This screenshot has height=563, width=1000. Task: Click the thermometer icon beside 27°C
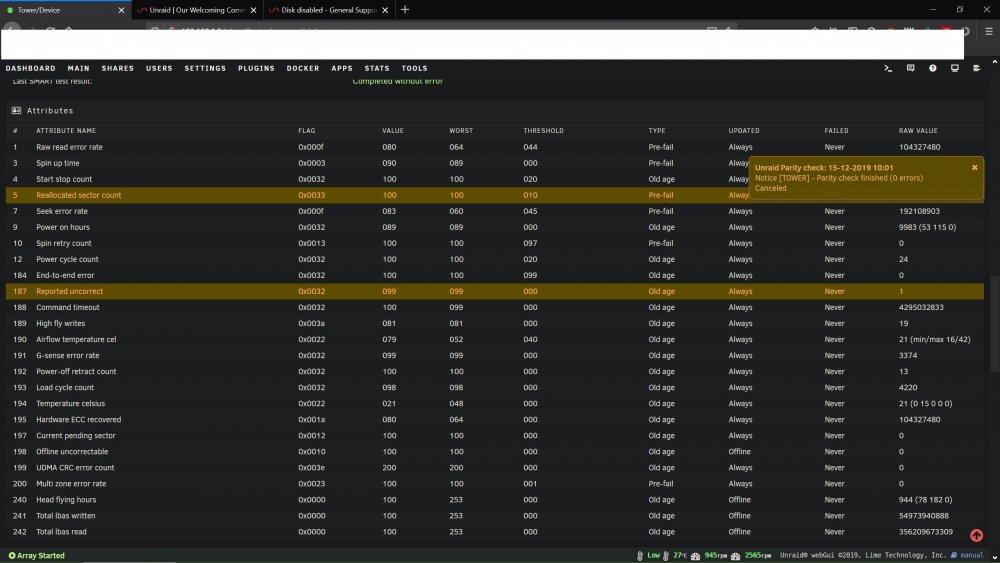click(x=666, y=555)
